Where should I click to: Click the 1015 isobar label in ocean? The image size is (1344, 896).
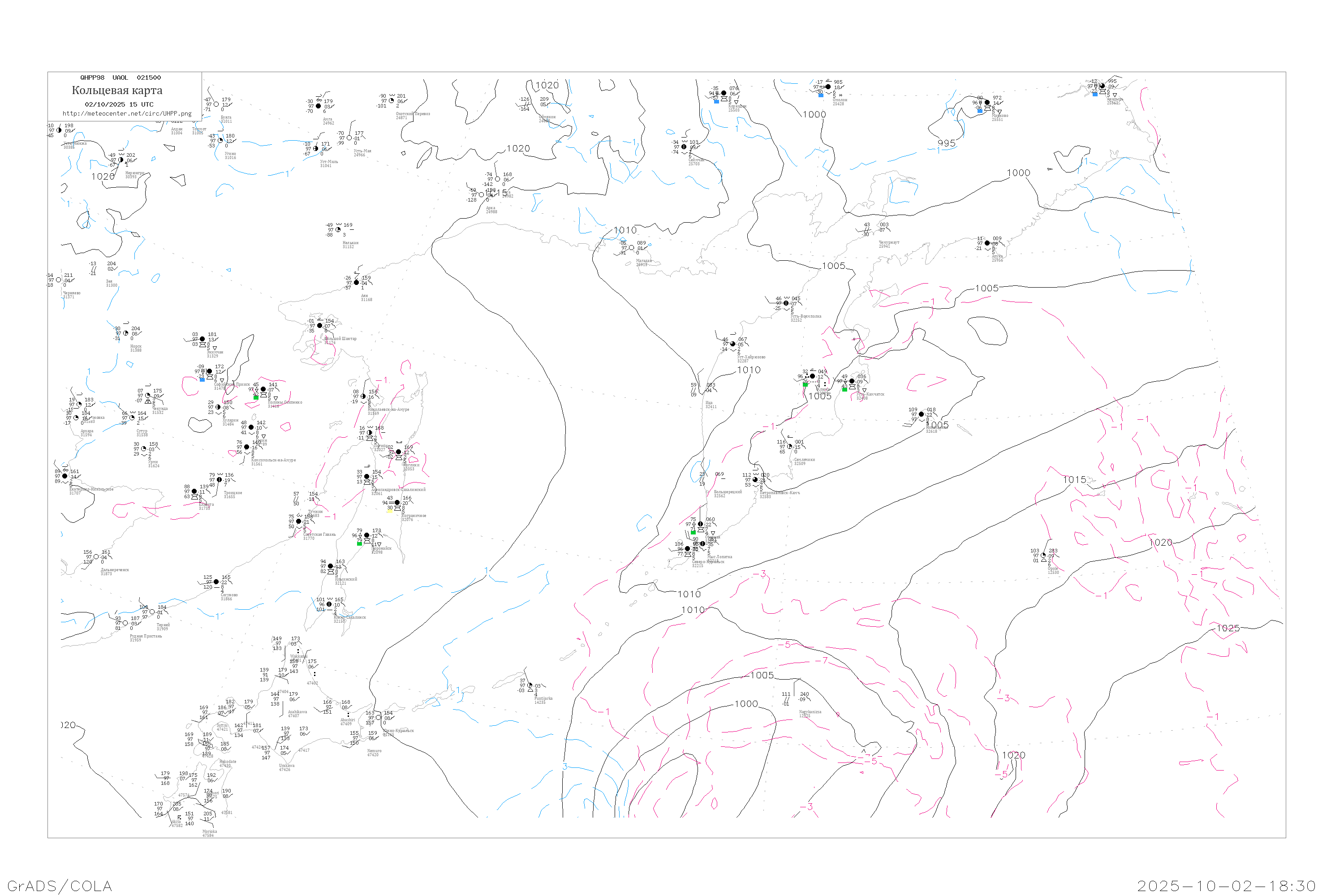(x=1074, y=480)
